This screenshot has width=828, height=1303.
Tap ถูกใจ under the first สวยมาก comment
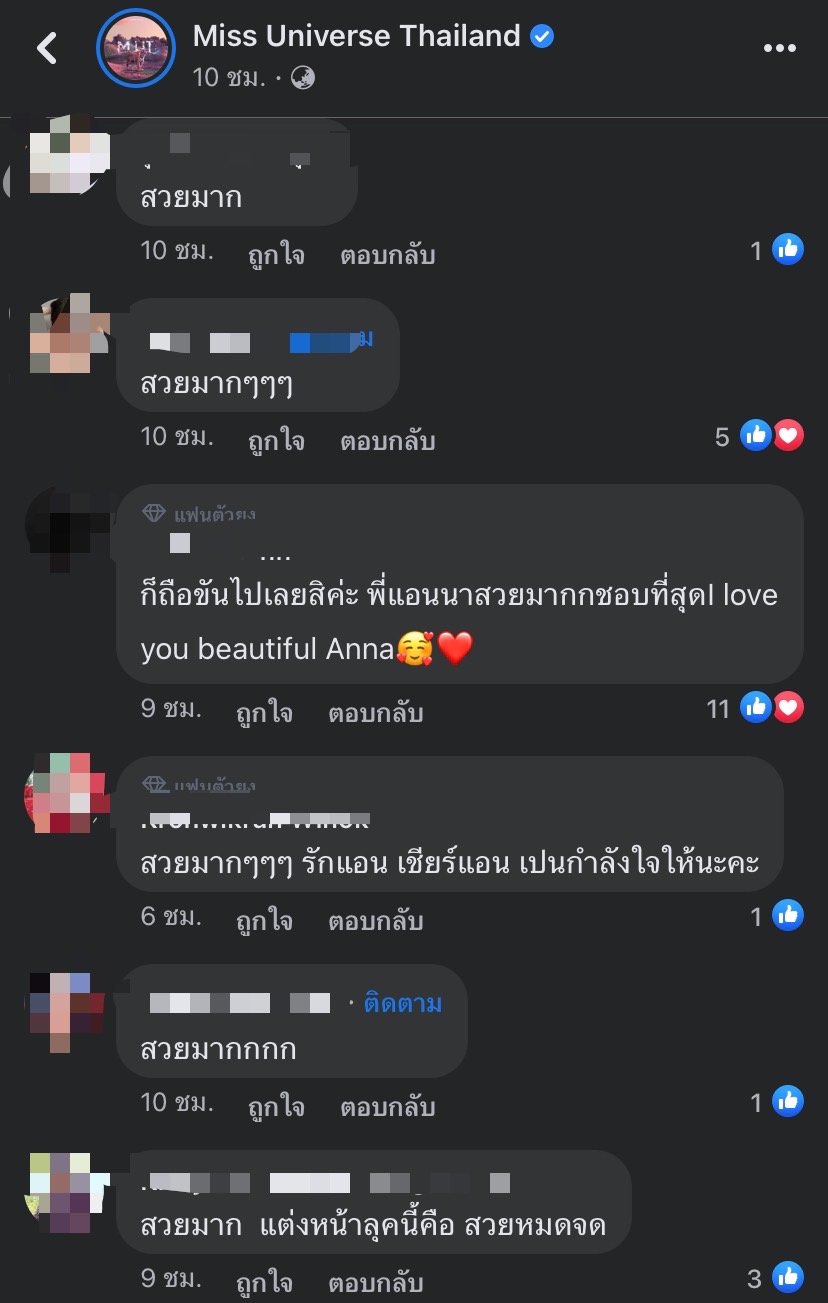click(x=276, y=255)
